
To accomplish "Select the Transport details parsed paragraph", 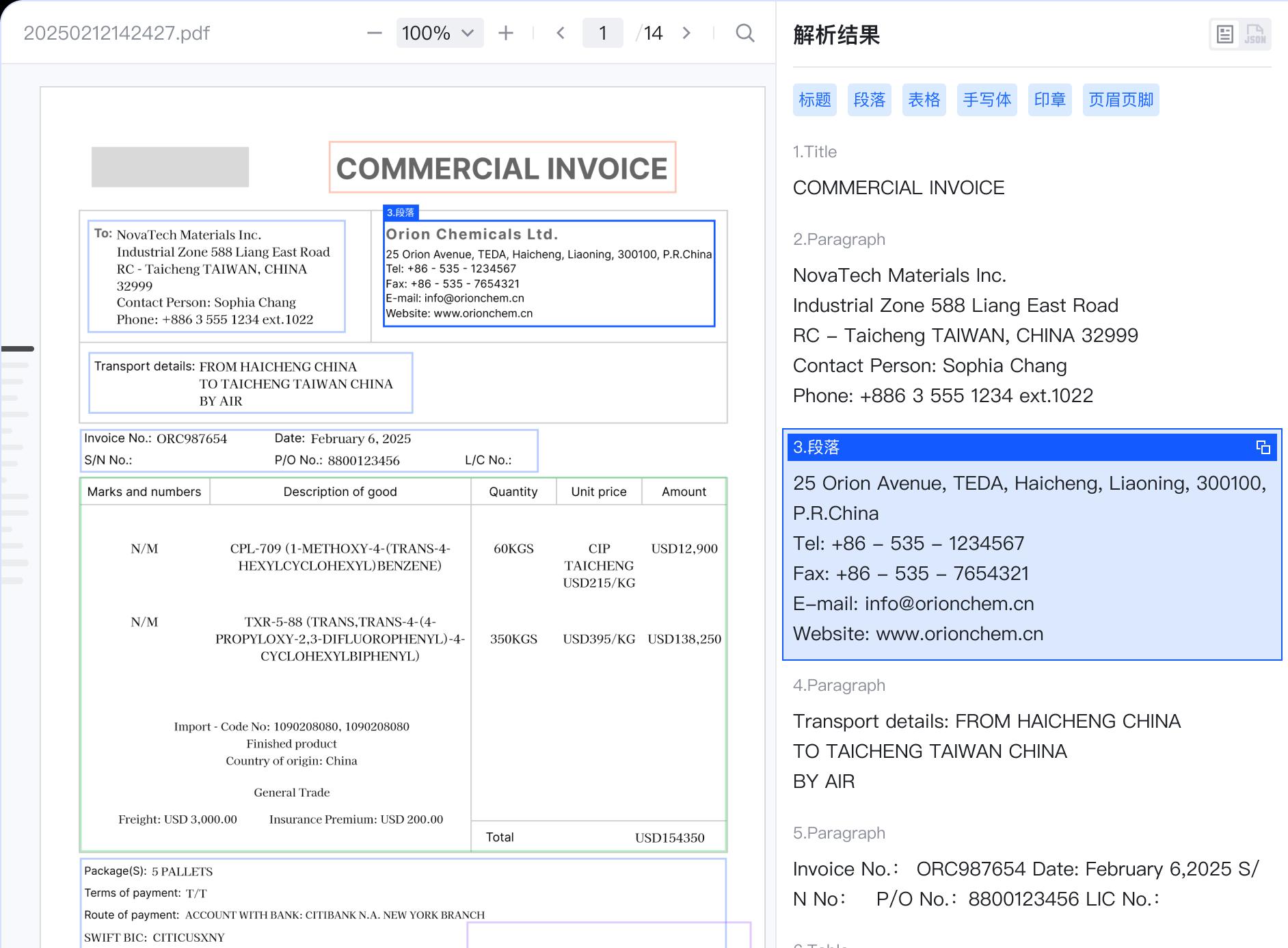I will pyautogui.click(x=986, y=751).
